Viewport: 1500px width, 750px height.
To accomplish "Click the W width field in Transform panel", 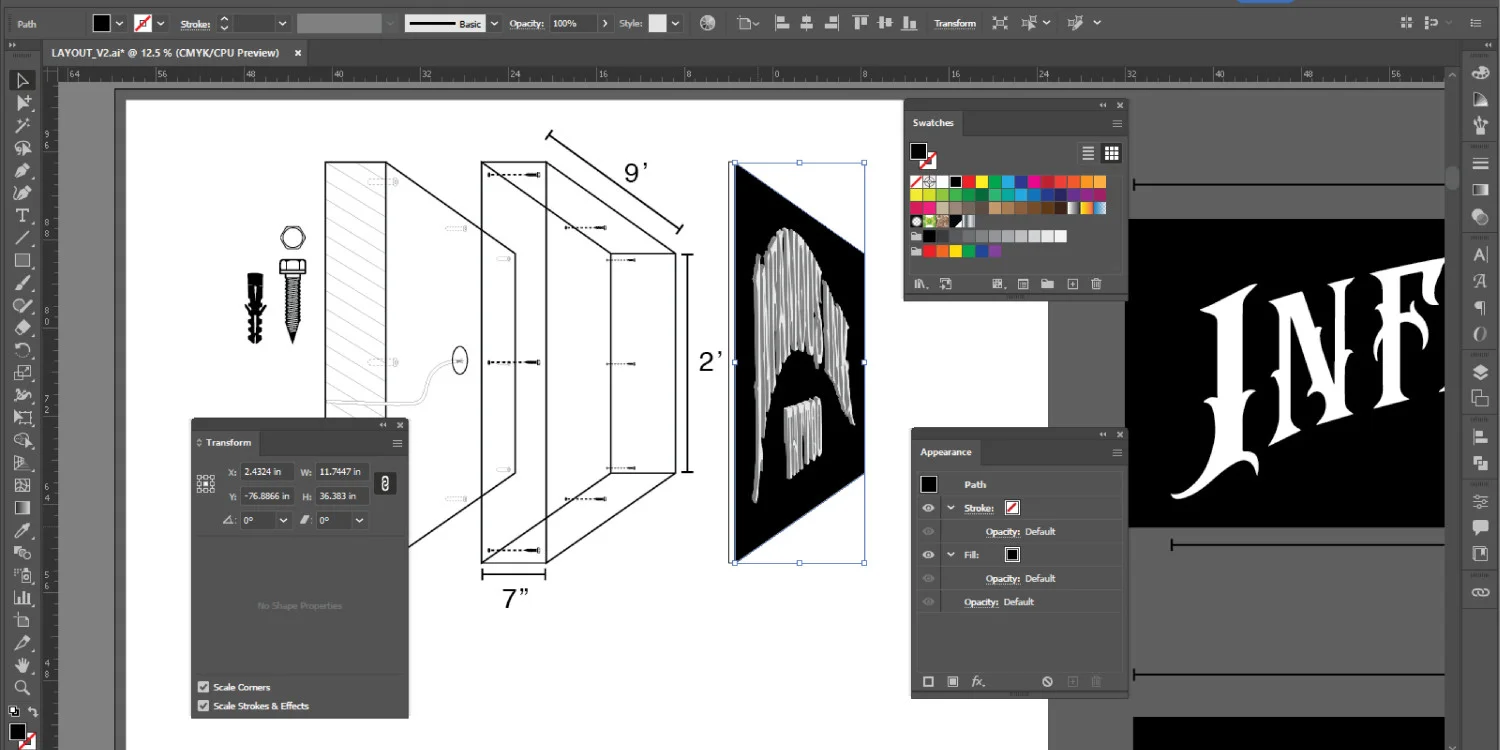I will point(341,472).
